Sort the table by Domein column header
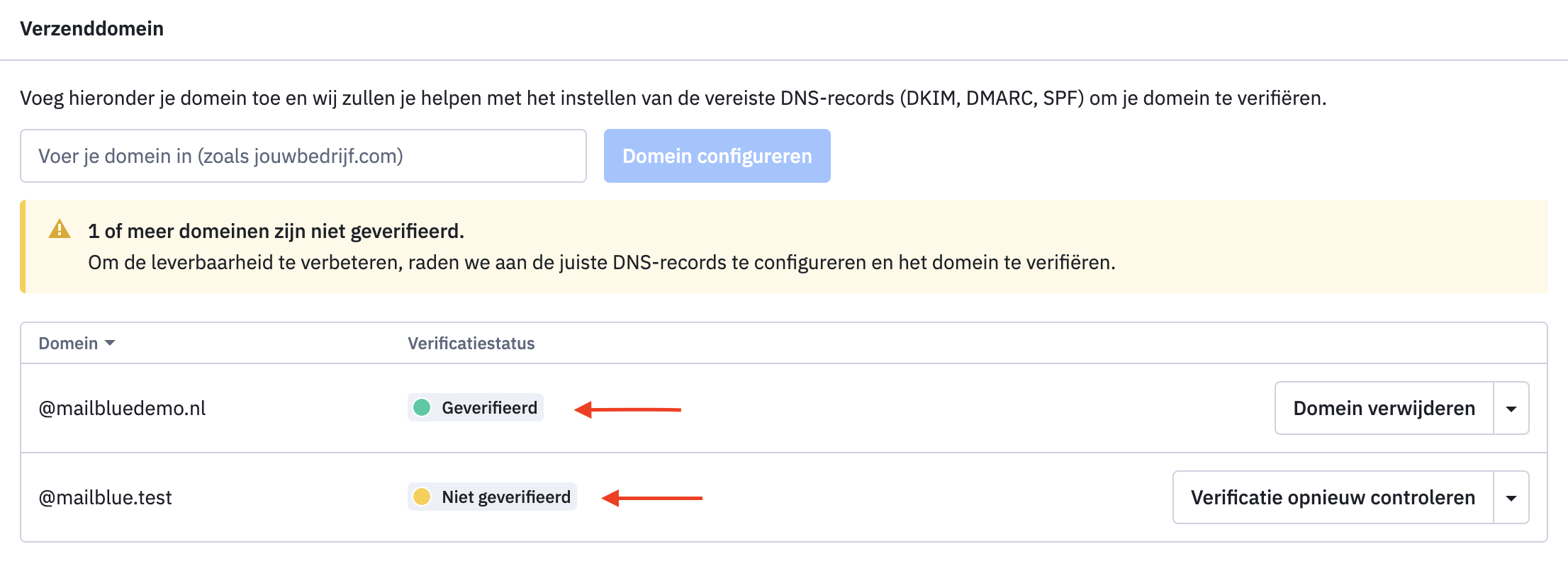 coord(69,344)
